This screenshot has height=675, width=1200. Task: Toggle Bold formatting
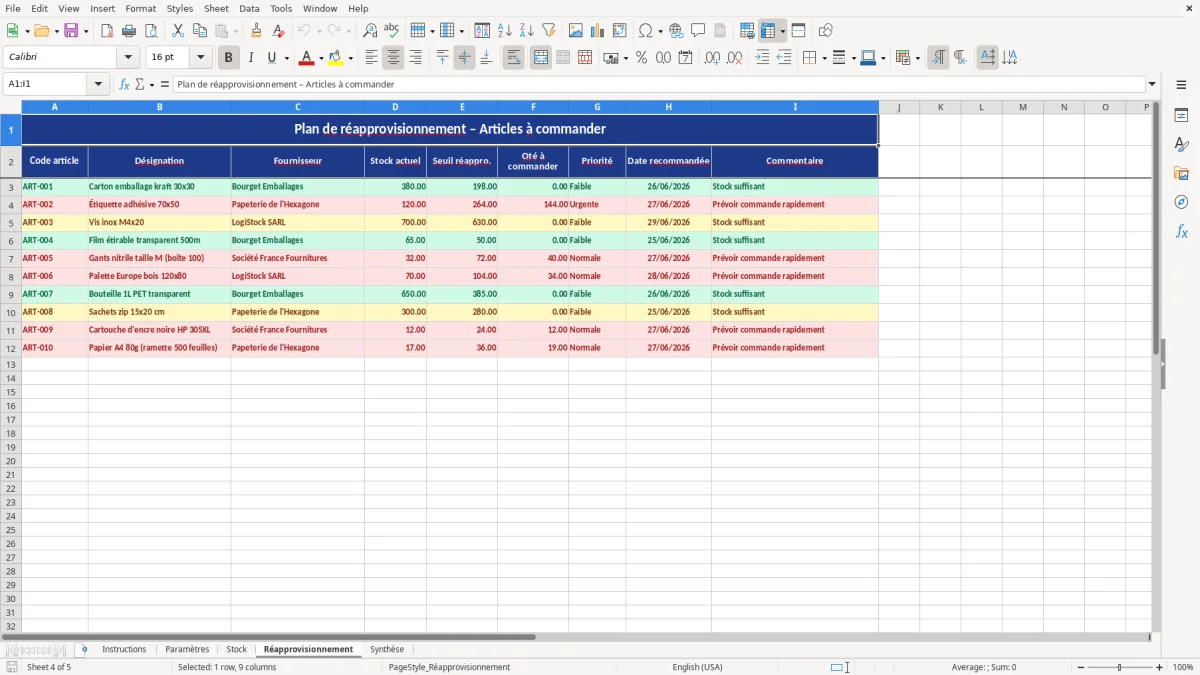point(229,58)
